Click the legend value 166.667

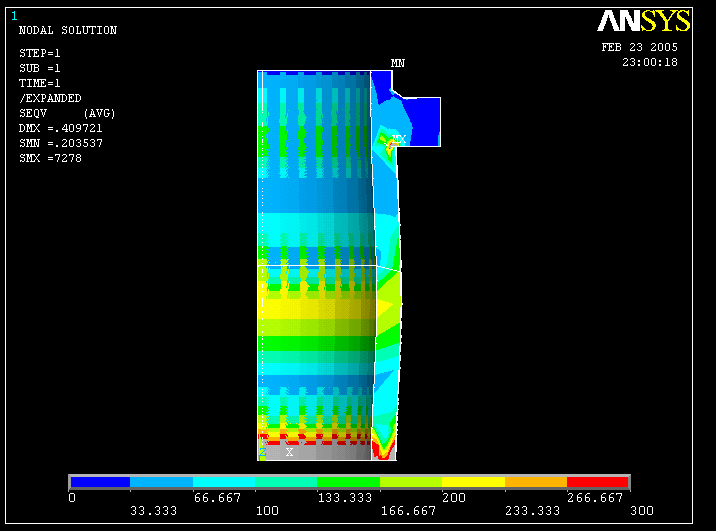point(408,510)
